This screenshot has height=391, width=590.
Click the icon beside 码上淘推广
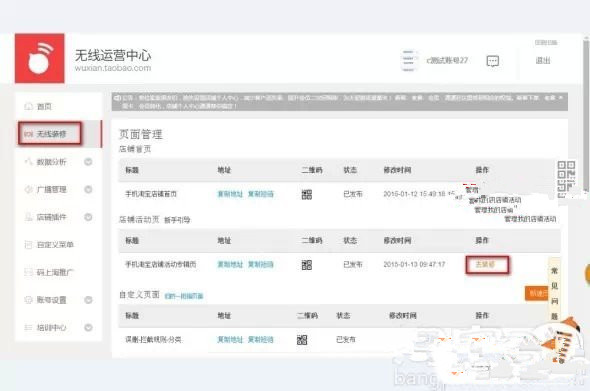(29, 272)
